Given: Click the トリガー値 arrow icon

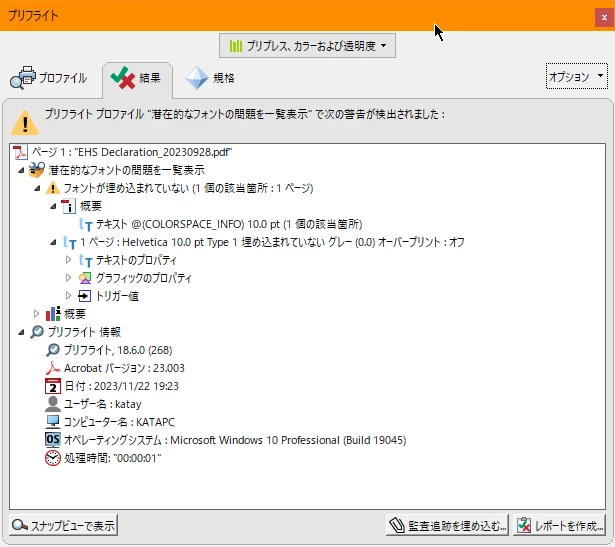Looking at the screenshot, I should [x=84, y=296].
